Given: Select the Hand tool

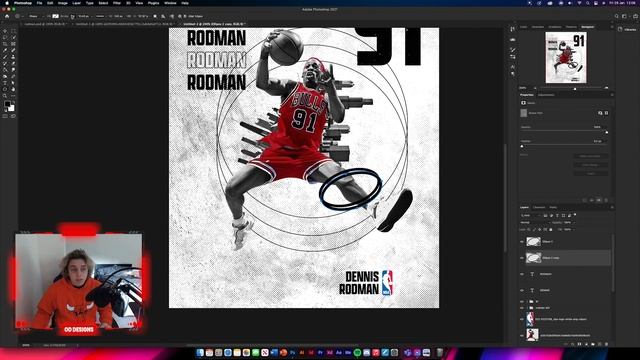Looking at the screenshot, I should pos(13,89).
